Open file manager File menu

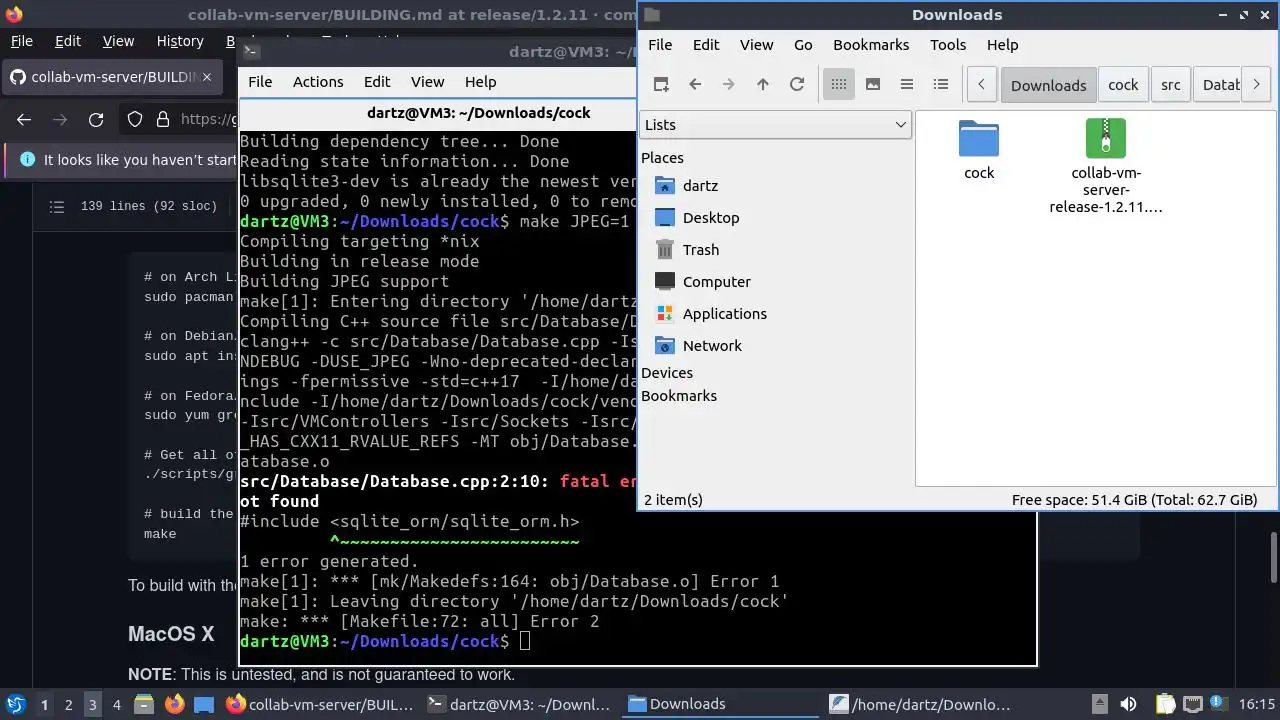pyautogui.click(x=660, y=45)
